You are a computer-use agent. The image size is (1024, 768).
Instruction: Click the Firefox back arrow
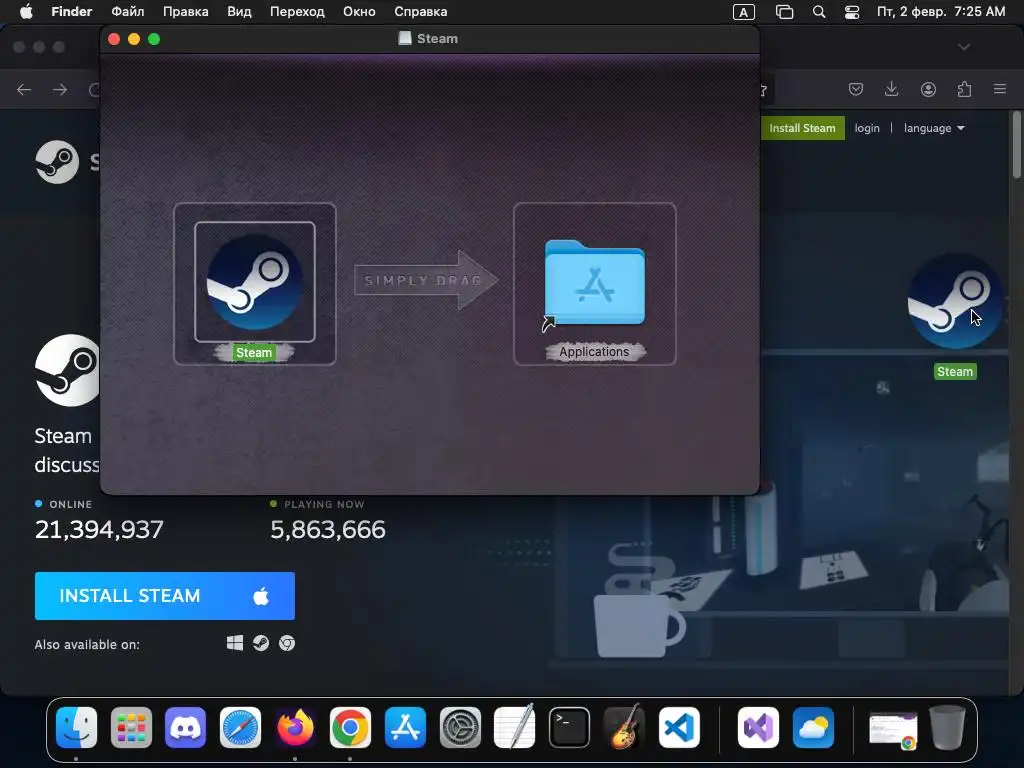(x=24, y=89)
